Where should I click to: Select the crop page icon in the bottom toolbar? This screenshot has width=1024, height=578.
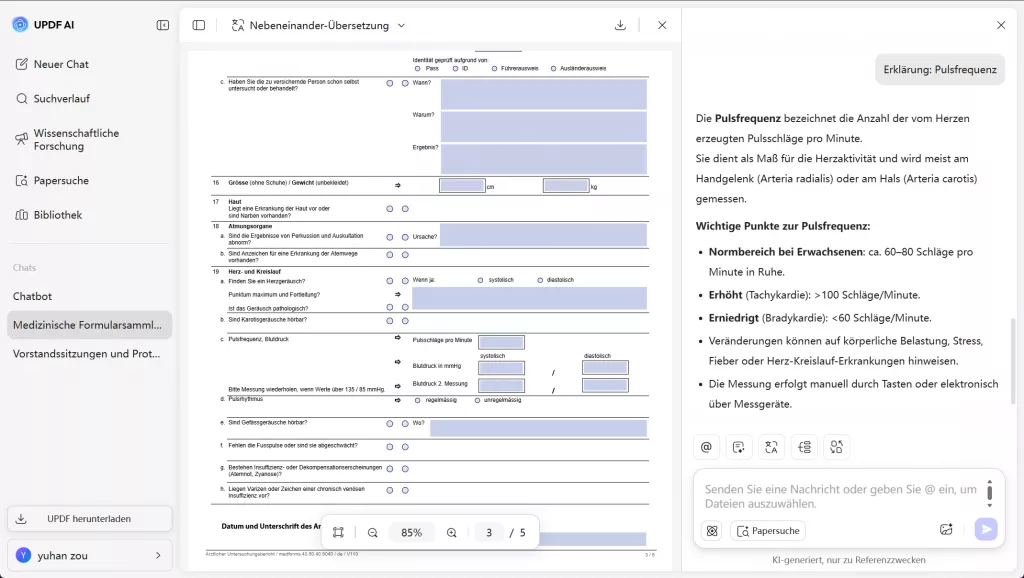coord(340,532)
